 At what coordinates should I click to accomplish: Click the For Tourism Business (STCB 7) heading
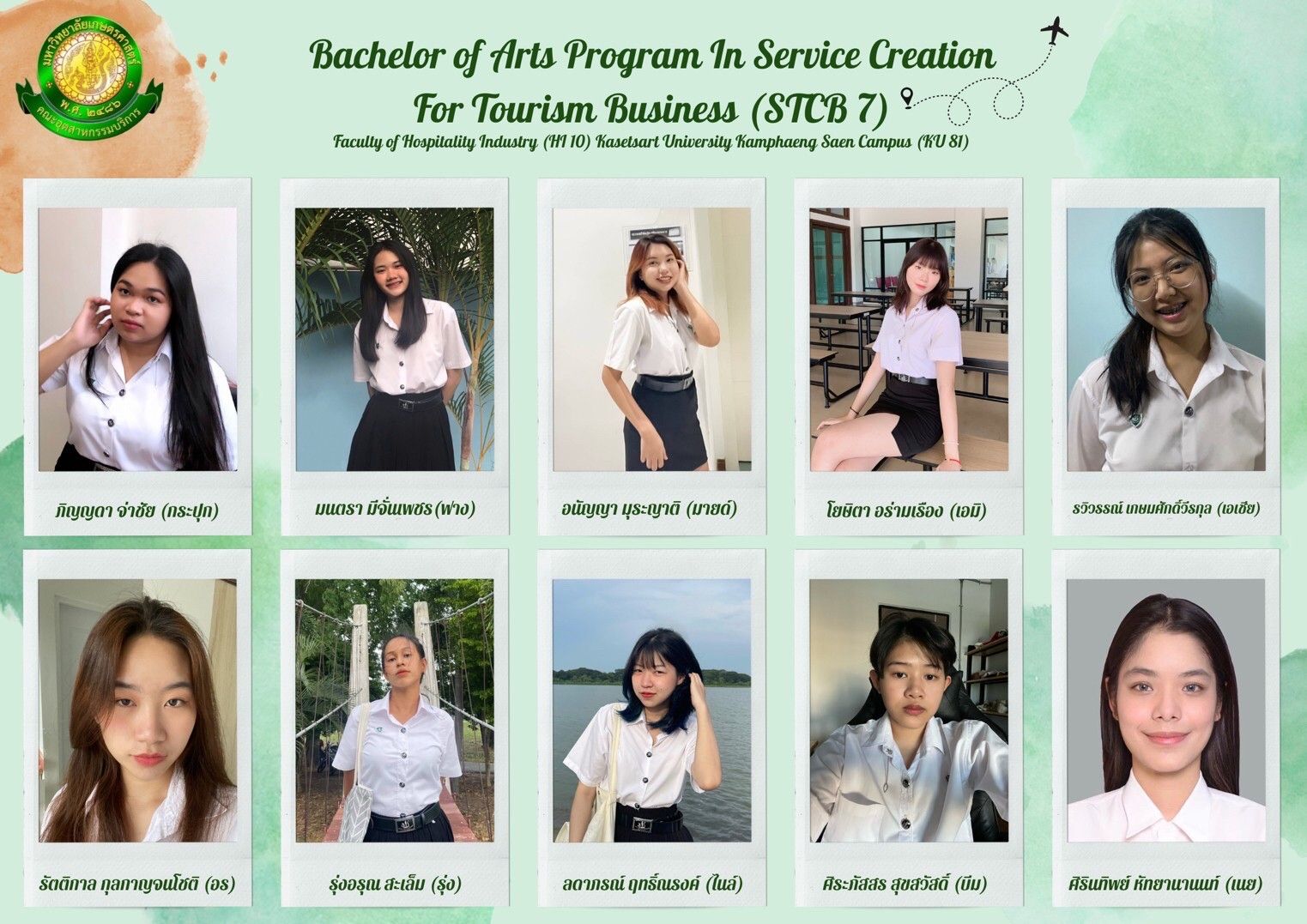[650, 109]
